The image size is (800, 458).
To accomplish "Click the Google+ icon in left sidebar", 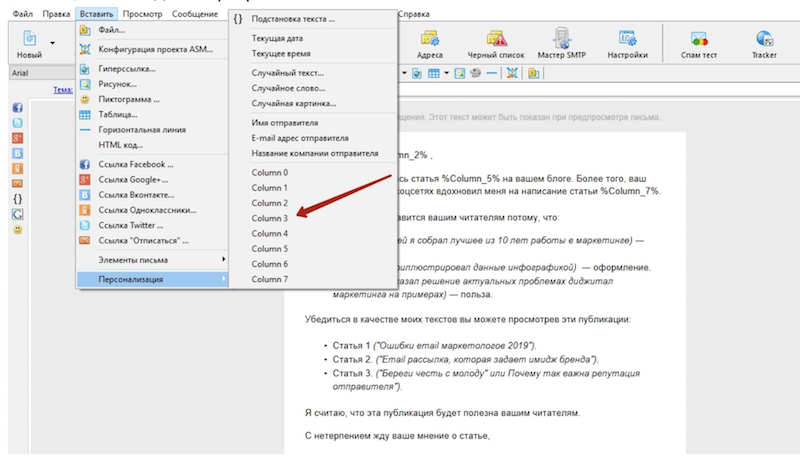I will [17, 138].
